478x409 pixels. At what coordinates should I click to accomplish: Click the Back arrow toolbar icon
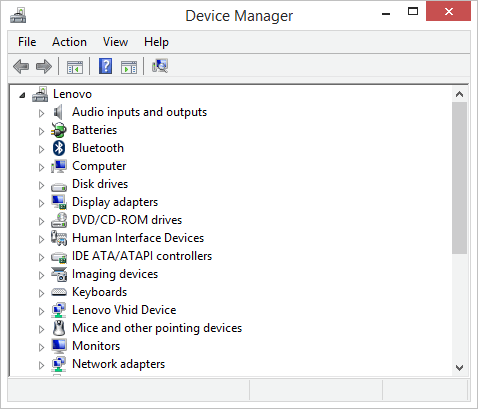21,66
